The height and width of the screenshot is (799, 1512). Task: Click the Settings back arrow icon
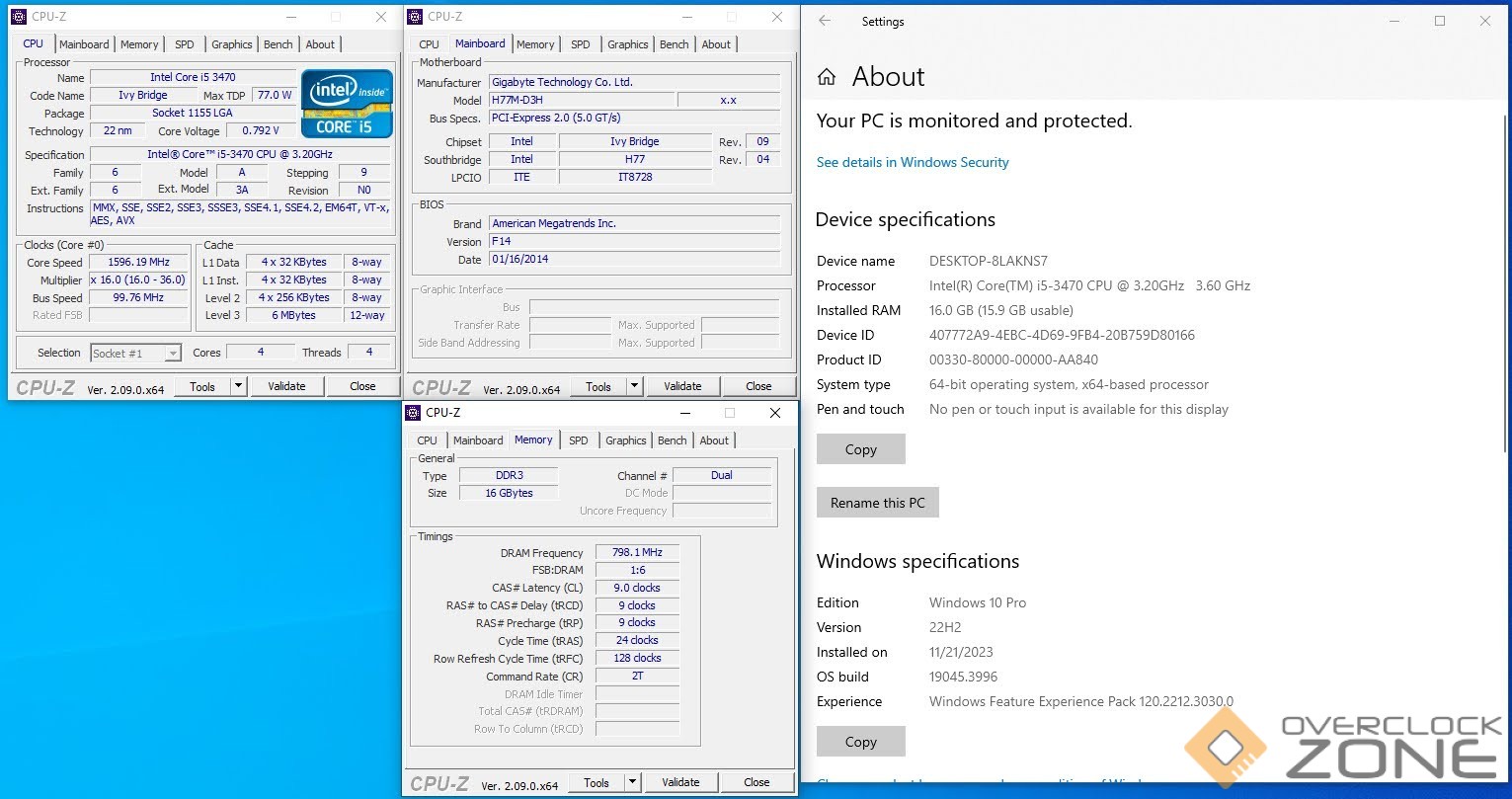pyautogui.click(x=825, y=21)
